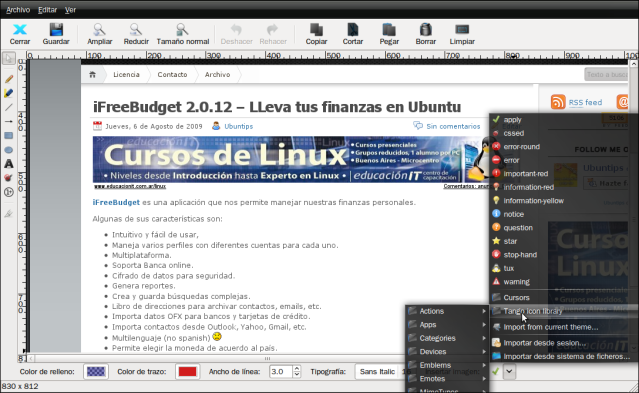Click the Ubuntips author link
Viewport: 639px width, 393px height.
[238, 126]
